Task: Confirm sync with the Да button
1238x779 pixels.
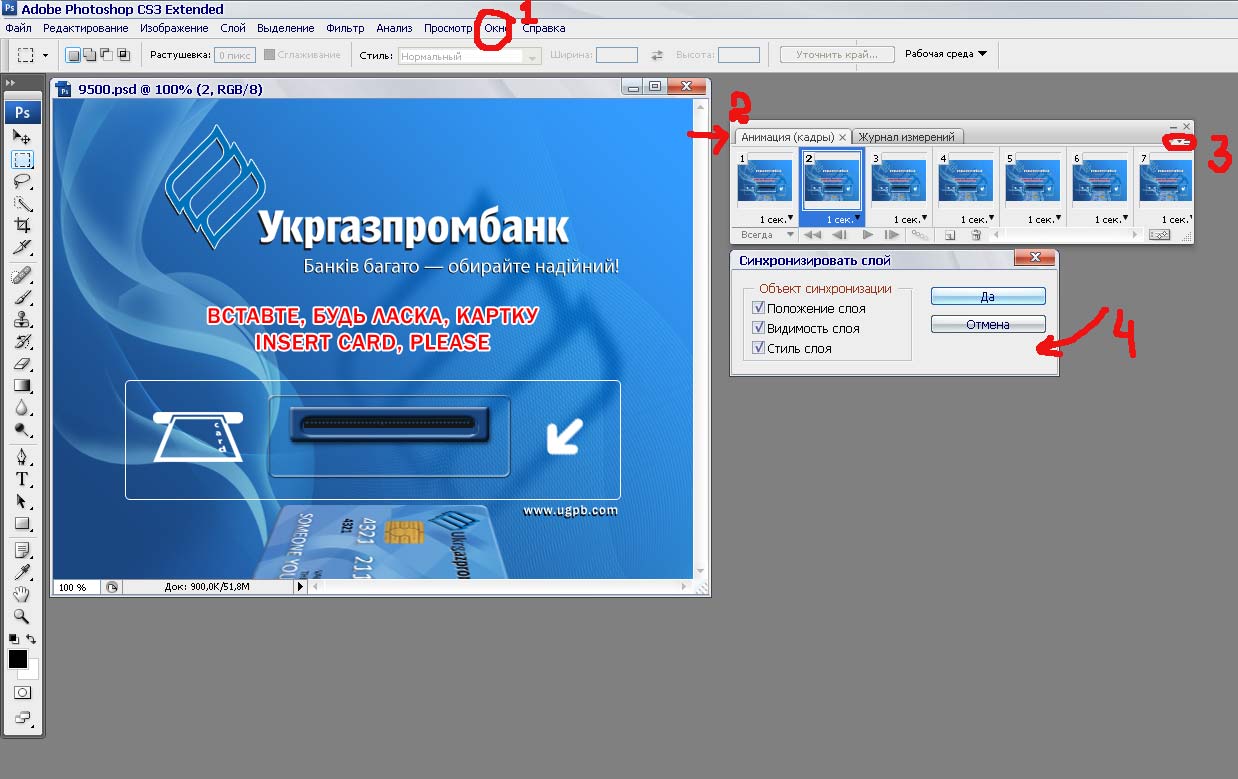Action: (988, 296)
